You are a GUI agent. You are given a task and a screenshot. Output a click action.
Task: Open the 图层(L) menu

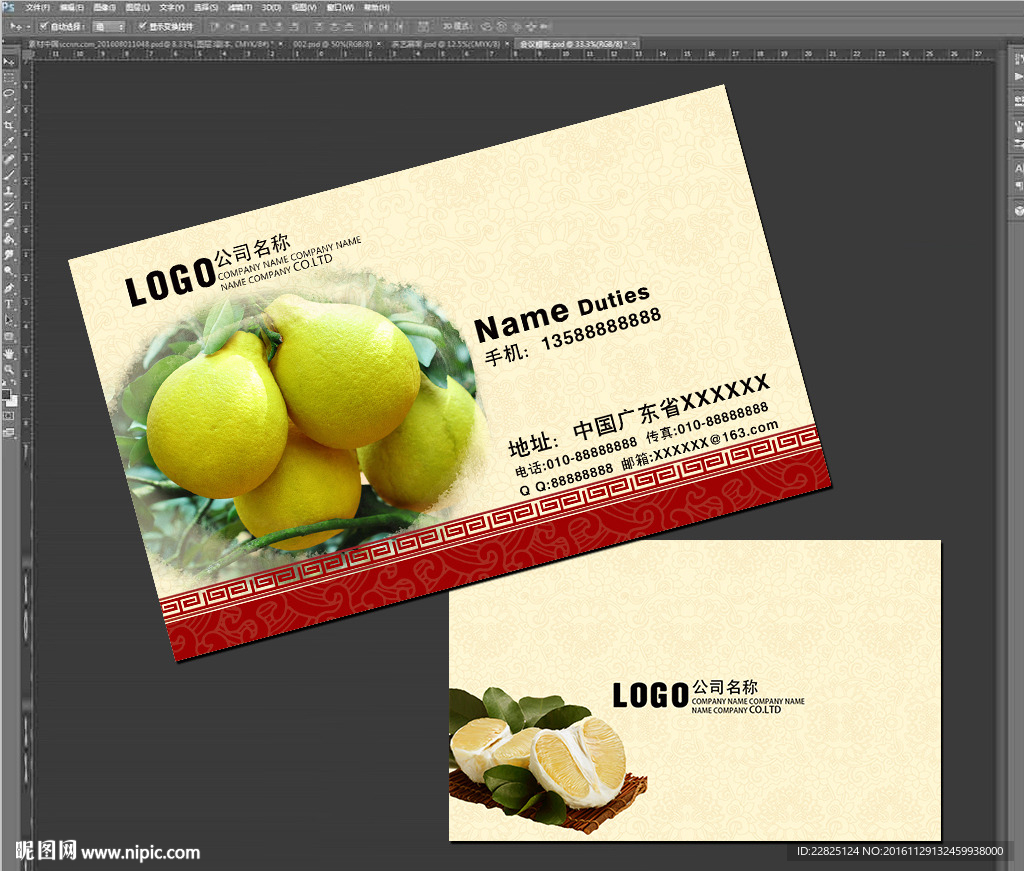137,7
